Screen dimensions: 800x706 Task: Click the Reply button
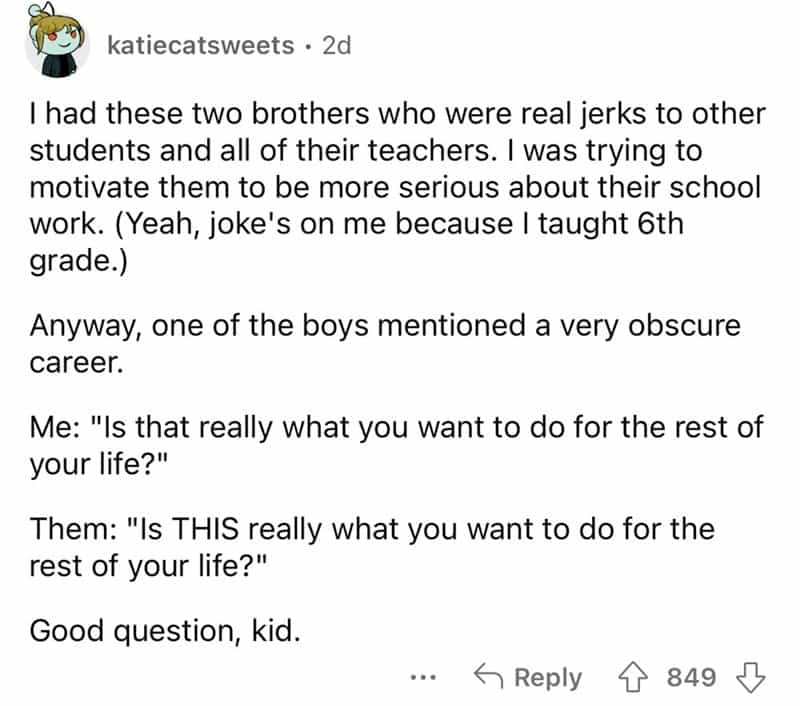(529, 677)
